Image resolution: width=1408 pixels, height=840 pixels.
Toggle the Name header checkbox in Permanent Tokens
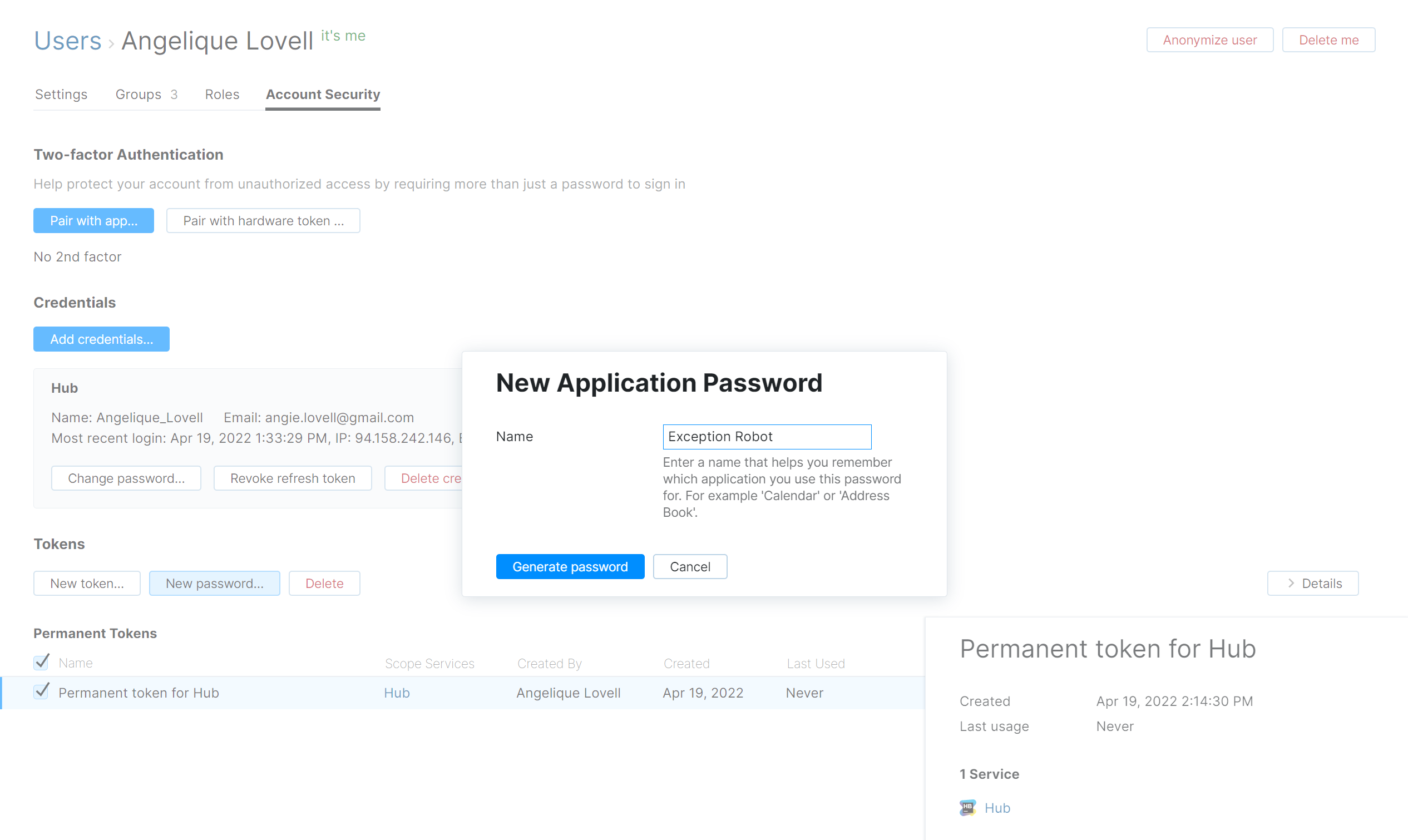pyautogui.click(x=41, y=662)
